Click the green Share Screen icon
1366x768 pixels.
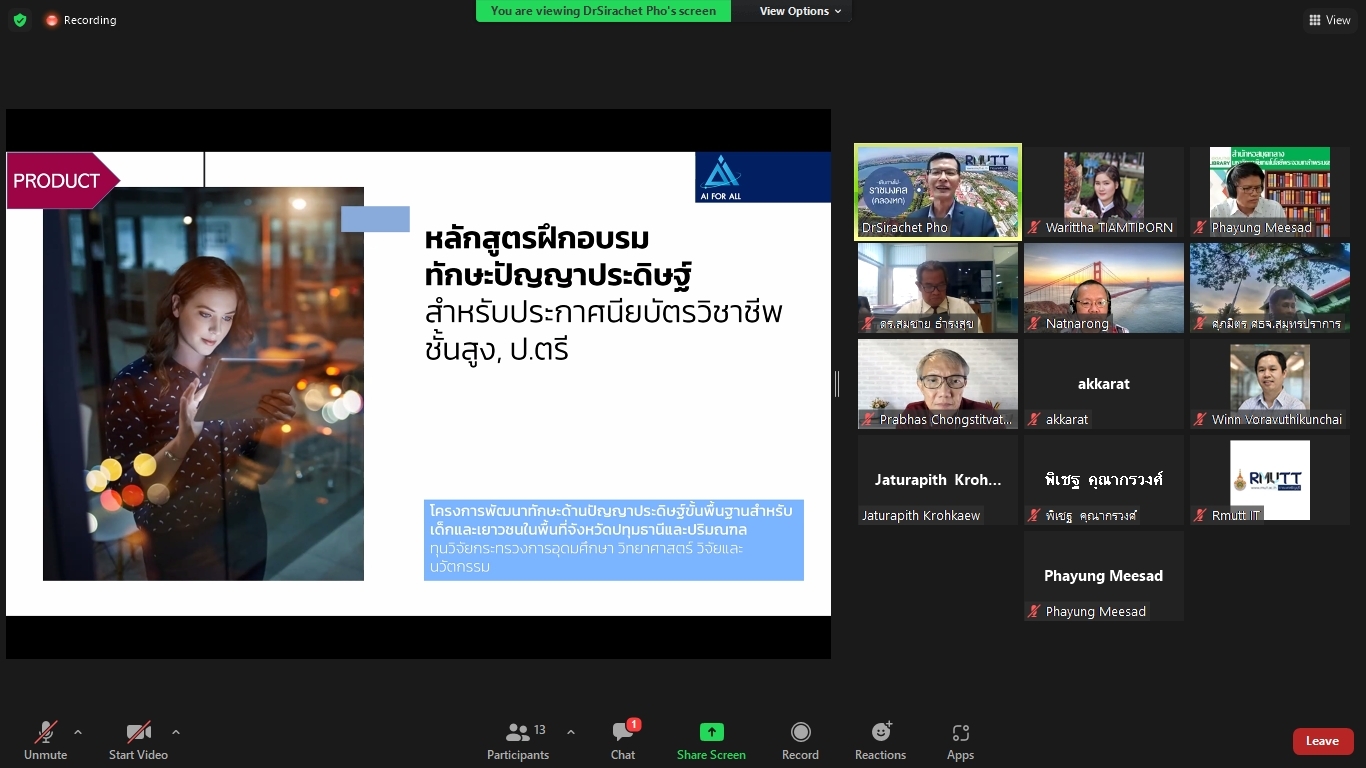[x=711, y=732]
